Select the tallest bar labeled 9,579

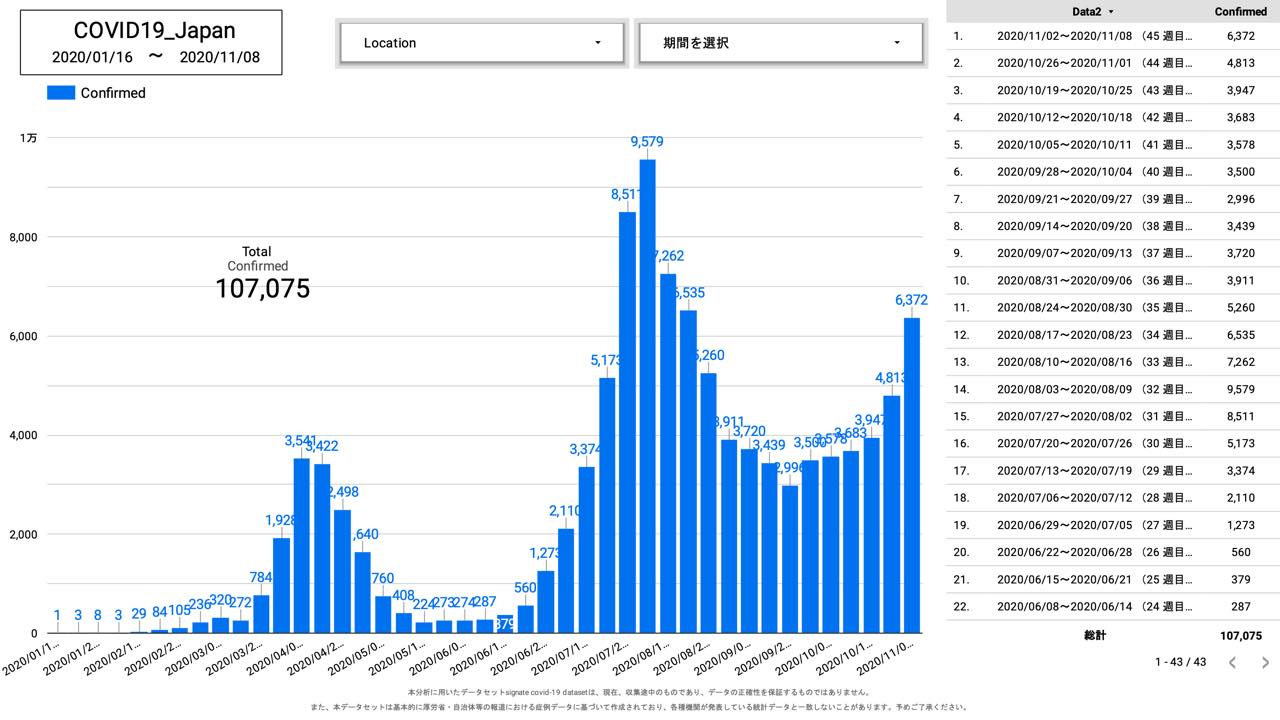(x=647, y=395)
